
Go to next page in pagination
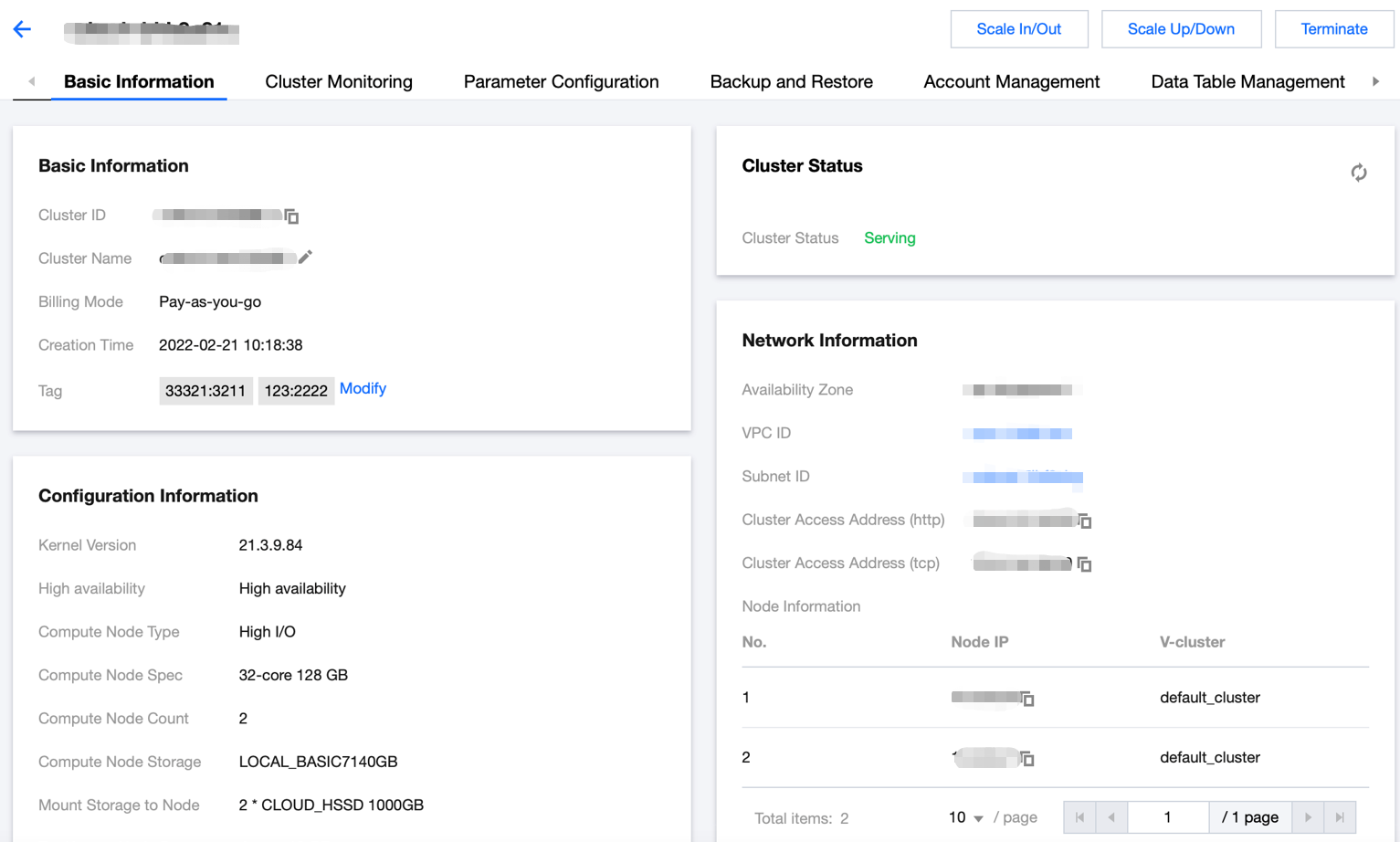click(1308, 817)
